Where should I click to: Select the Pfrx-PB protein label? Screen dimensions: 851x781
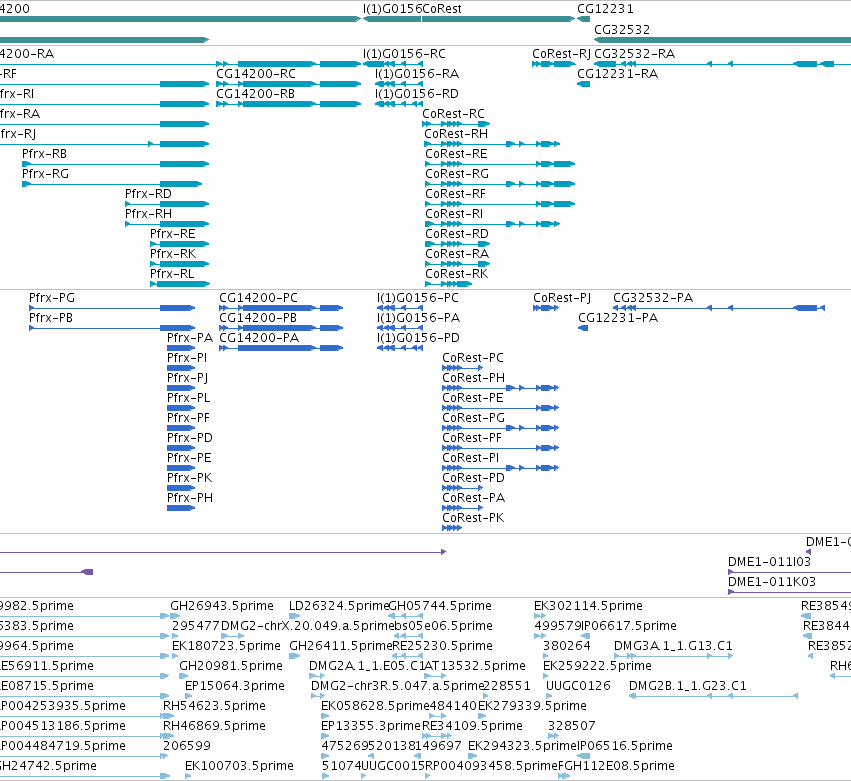[51, 318]
